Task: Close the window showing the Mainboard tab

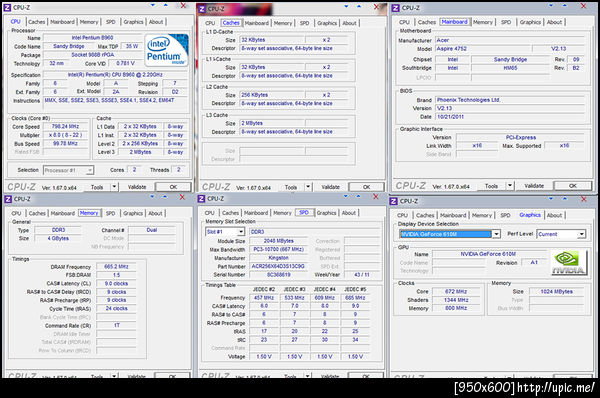Action: tap(583, 6)
